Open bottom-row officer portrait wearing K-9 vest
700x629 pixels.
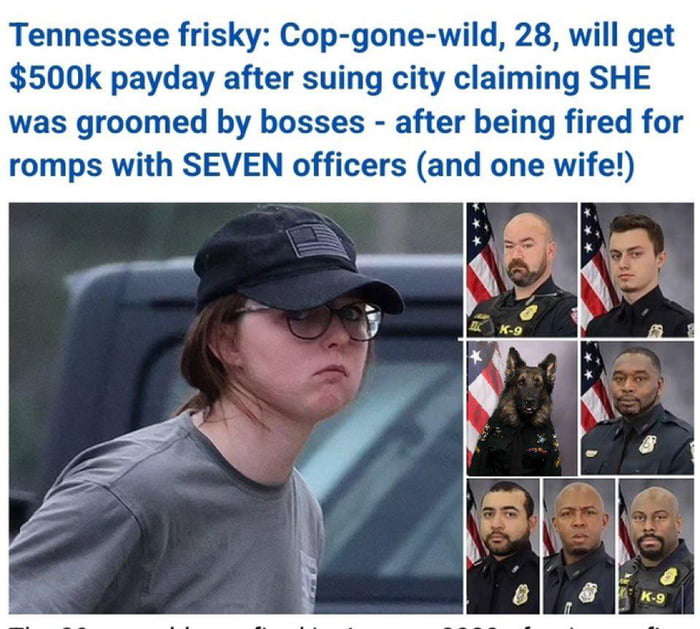pyautogui.click(x=656, y=546)
